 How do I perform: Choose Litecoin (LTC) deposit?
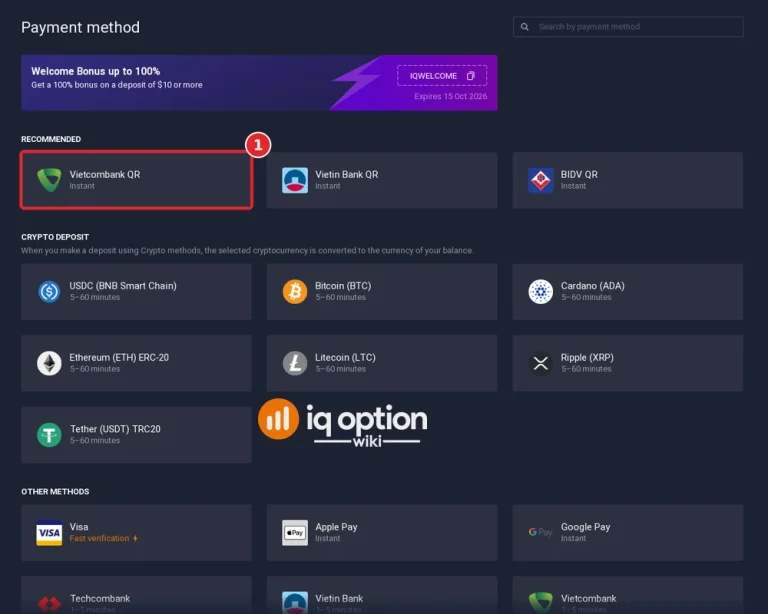(x=382, y=363)
